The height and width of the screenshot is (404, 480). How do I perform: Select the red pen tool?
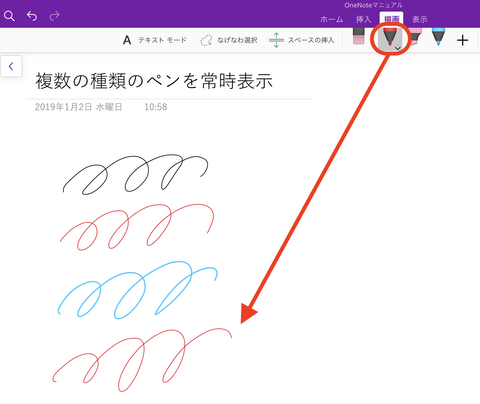389,38
